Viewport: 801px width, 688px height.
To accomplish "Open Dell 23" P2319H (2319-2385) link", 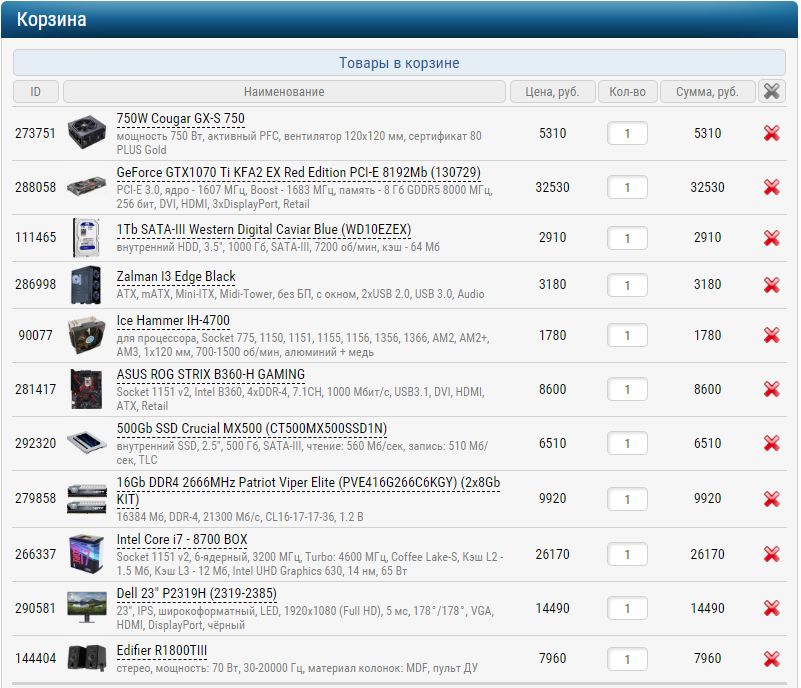I will (x=197, y=594).
